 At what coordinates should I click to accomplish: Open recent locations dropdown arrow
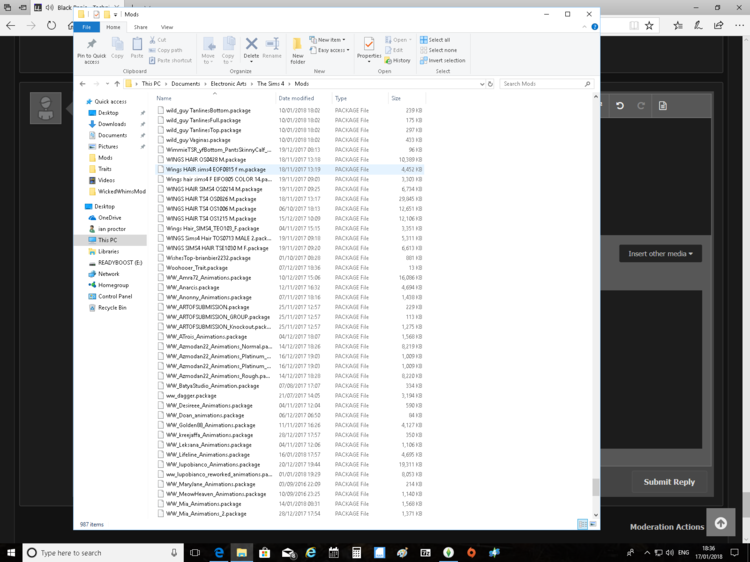pyautogui.click(x=107, y=84)
